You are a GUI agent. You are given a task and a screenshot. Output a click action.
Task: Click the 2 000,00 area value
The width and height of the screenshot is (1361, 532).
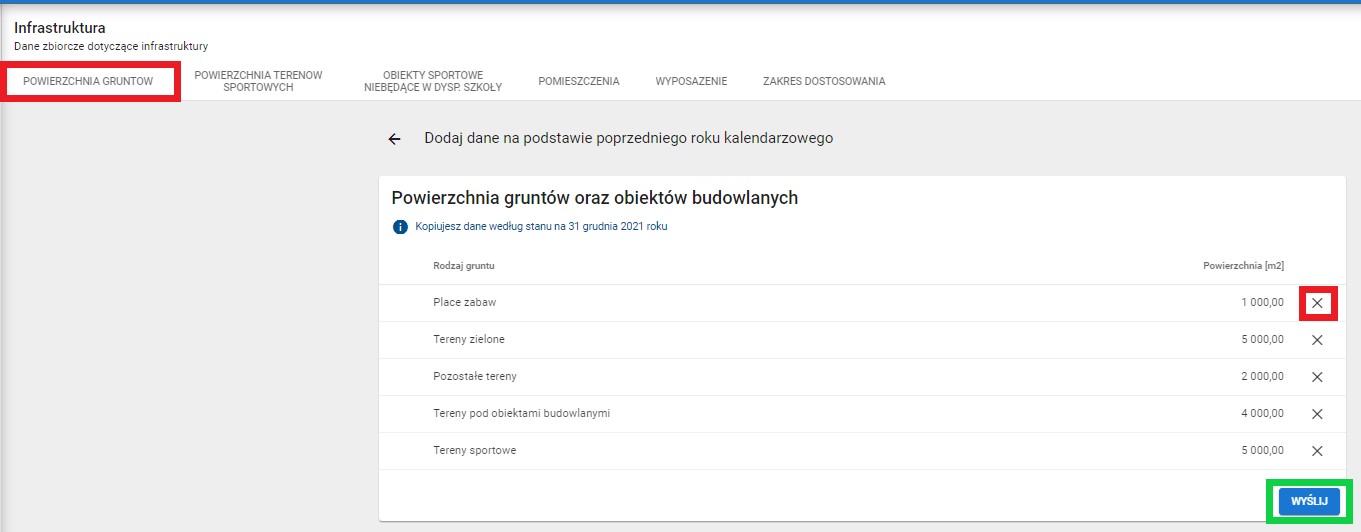tap(1262, 376)
